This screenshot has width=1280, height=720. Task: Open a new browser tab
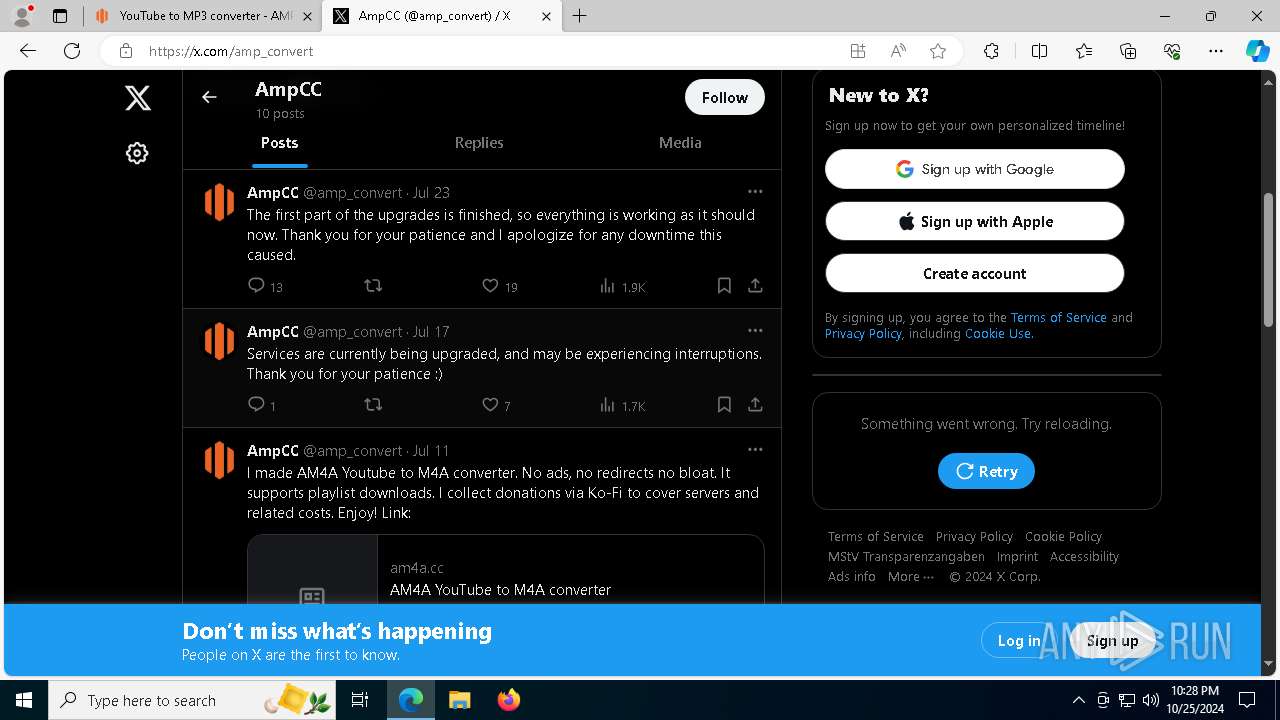point(580,16)
